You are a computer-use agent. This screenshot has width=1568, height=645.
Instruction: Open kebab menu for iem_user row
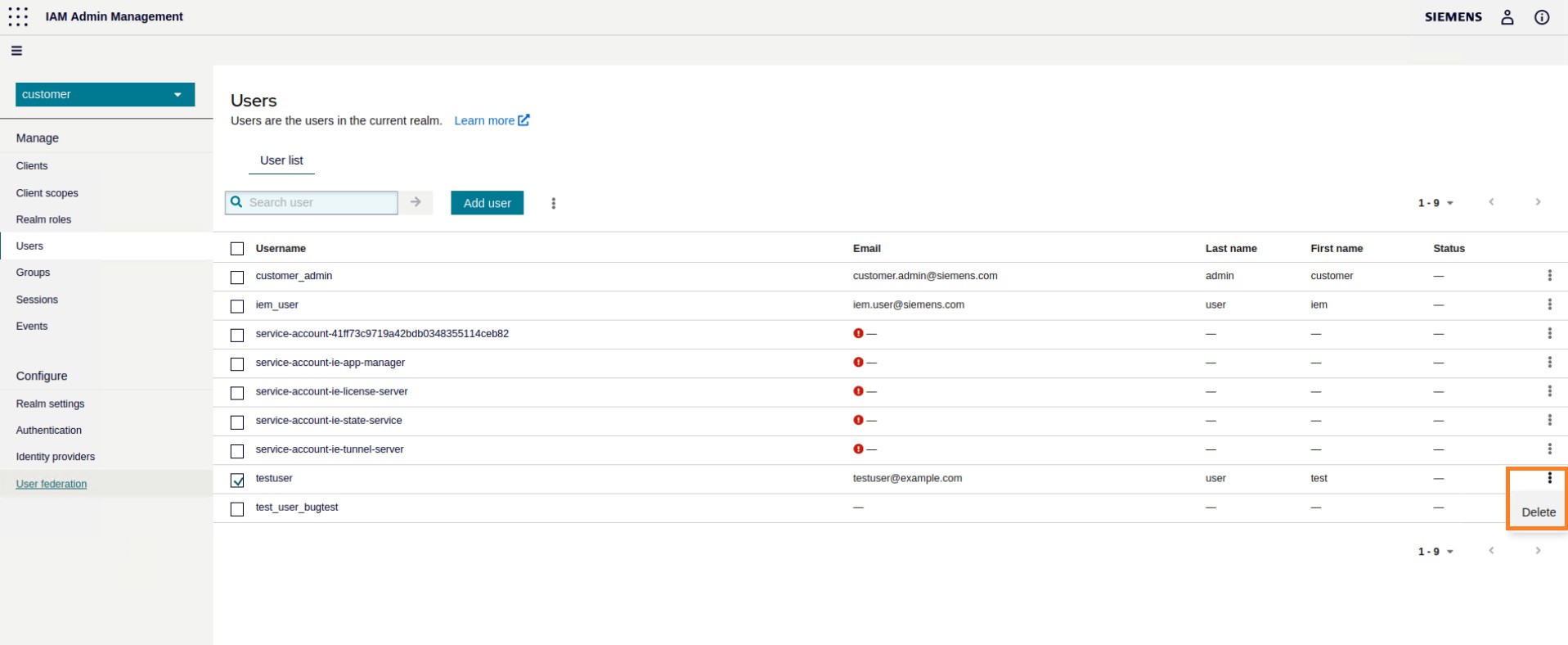pos(1549,304)
